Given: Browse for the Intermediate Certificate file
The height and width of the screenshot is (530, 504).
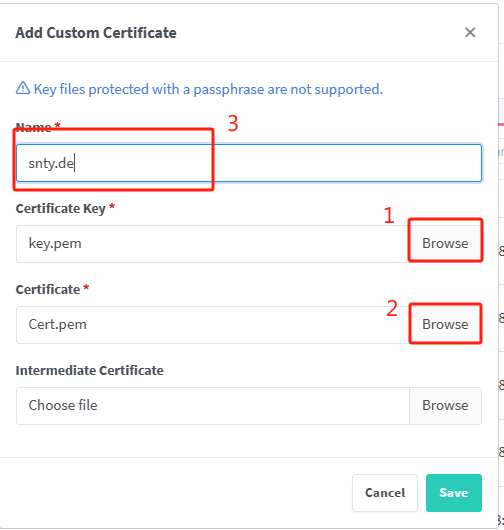Looking at the screenshot, I should click(445, 406).
